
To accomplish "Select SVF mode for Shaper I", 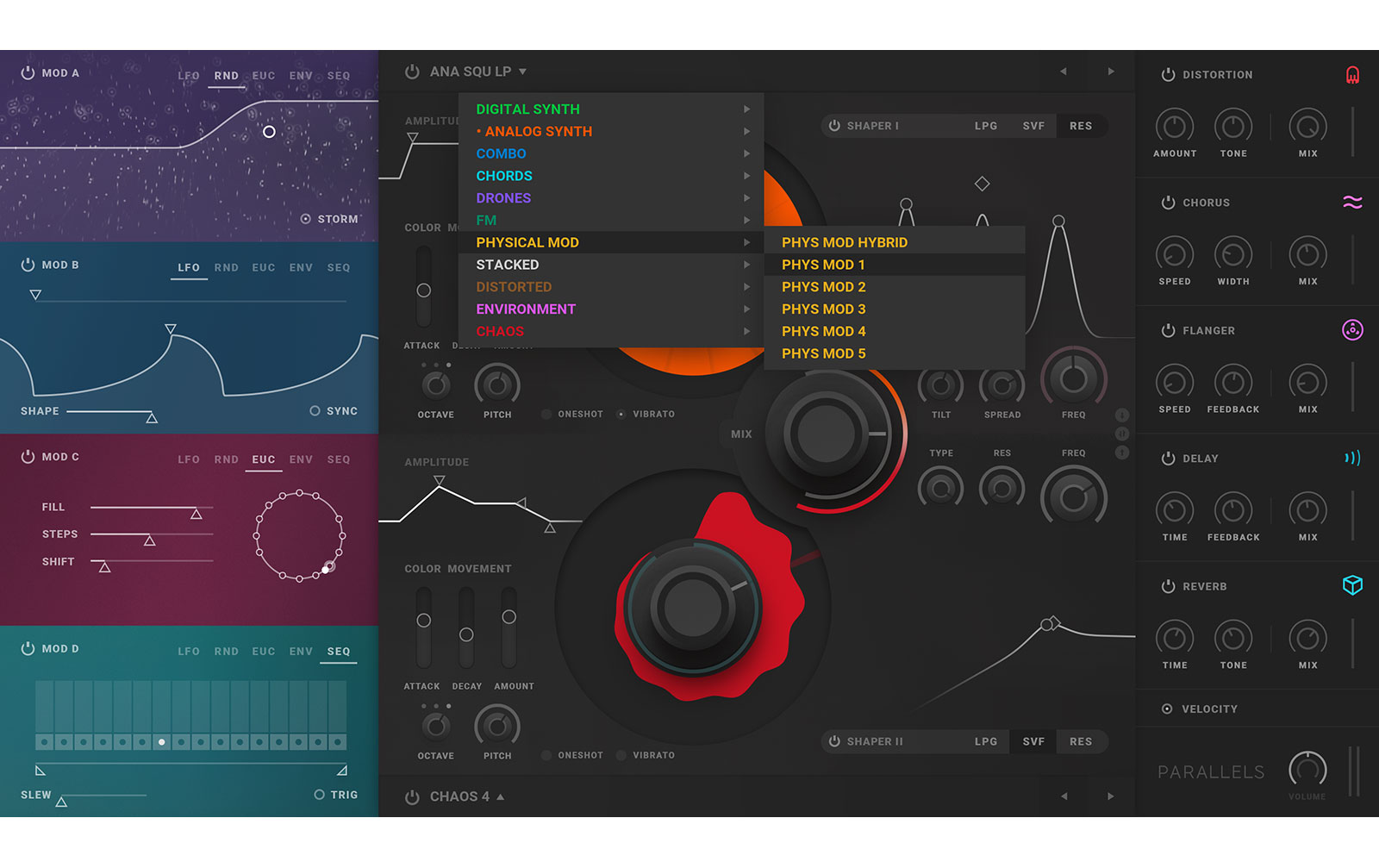I will (1033, 126).
